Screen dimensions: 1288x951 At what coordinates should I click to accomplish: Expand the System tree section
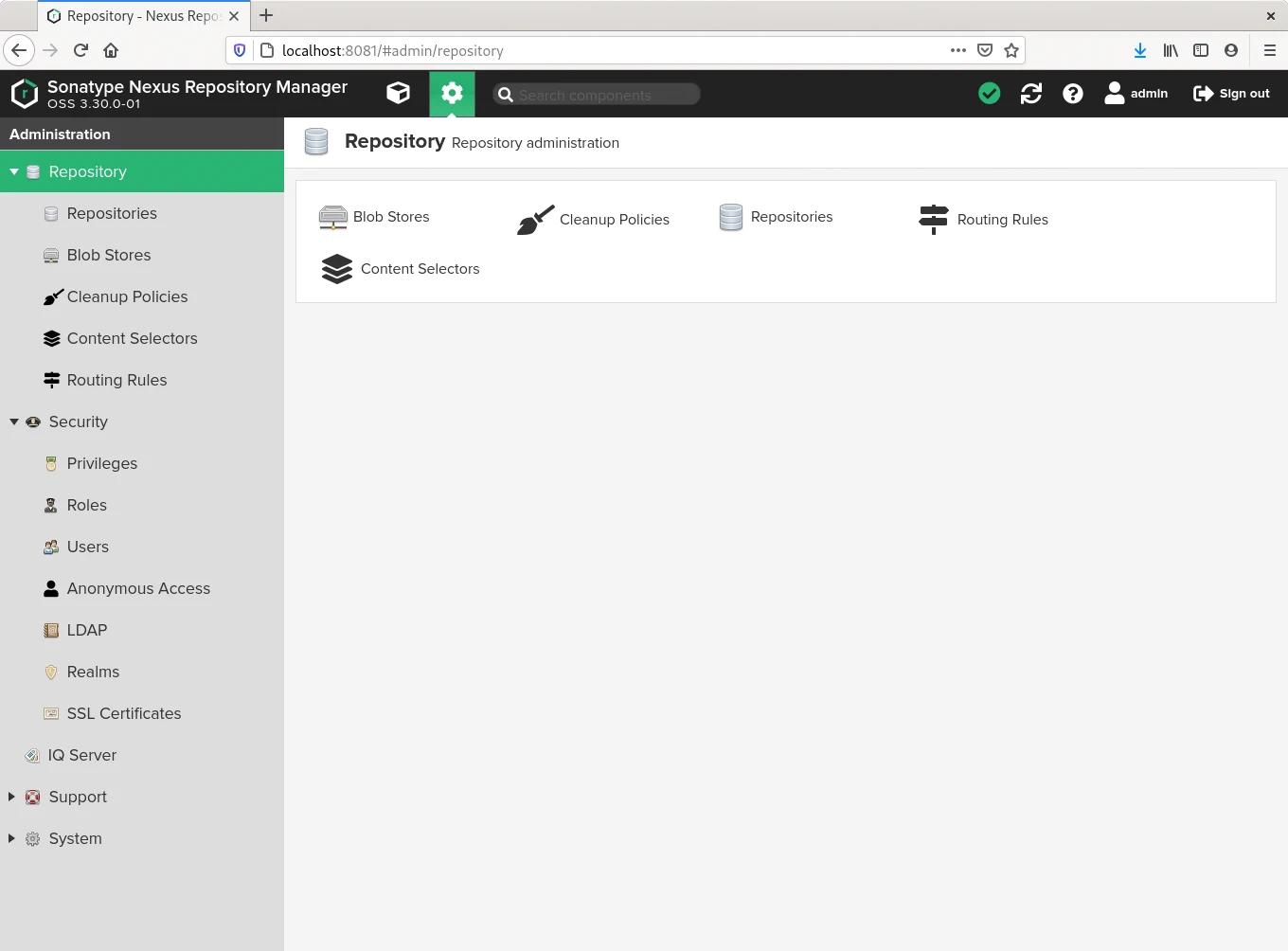(x=11, y=838)
